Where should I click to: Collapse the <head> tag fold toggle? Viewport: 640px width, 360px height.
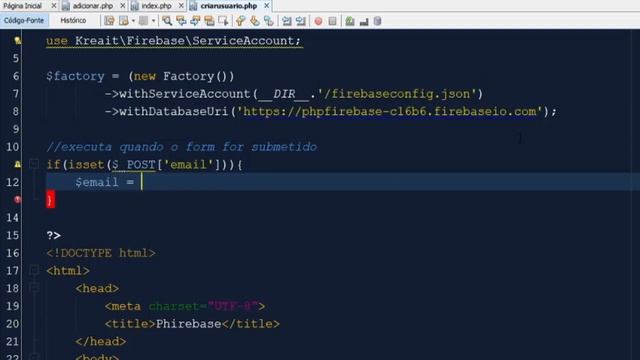(x=34, y=288)
